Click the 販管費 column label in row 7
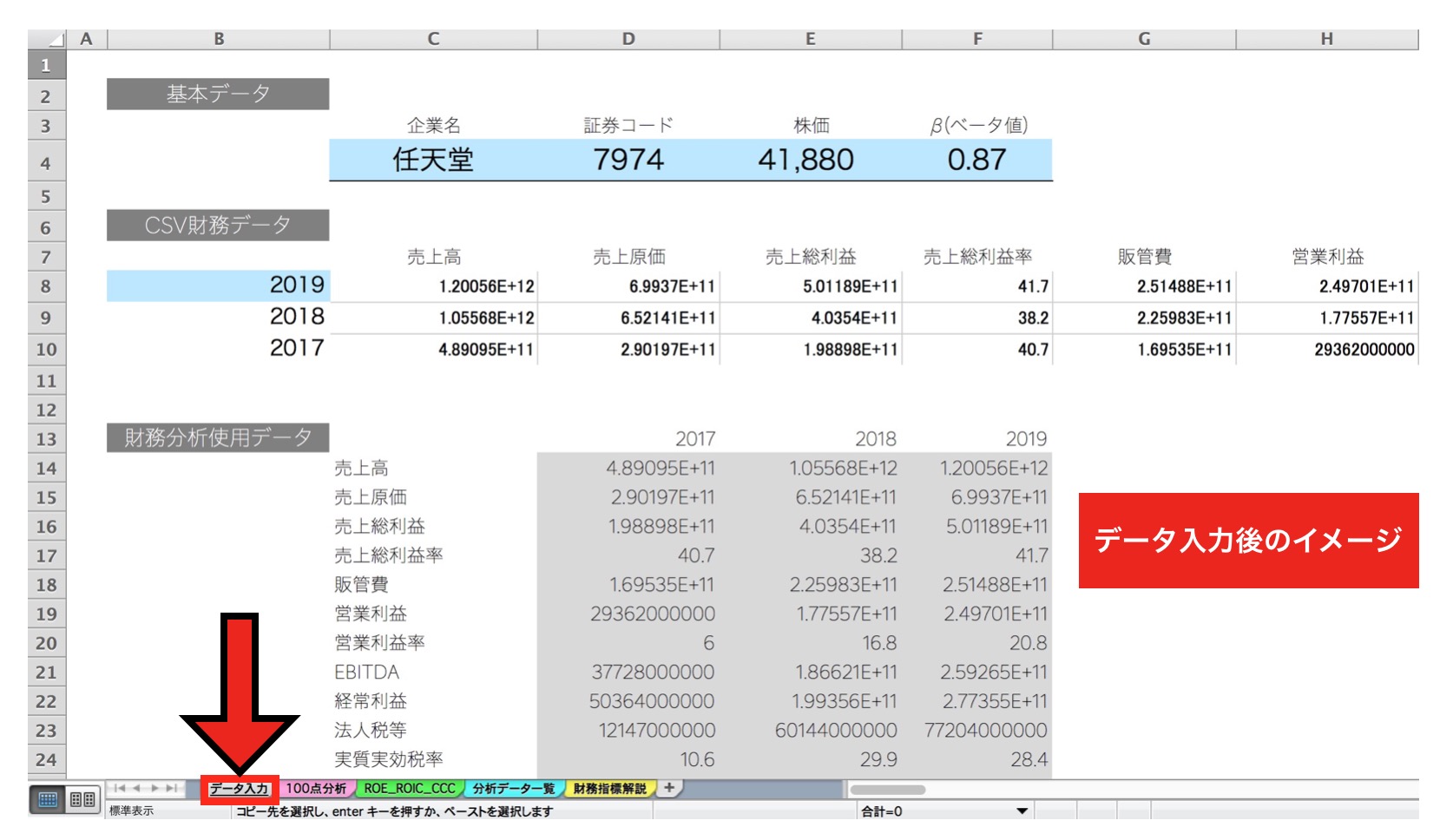Screen dimensions: 1453x840 (1144, 257)
